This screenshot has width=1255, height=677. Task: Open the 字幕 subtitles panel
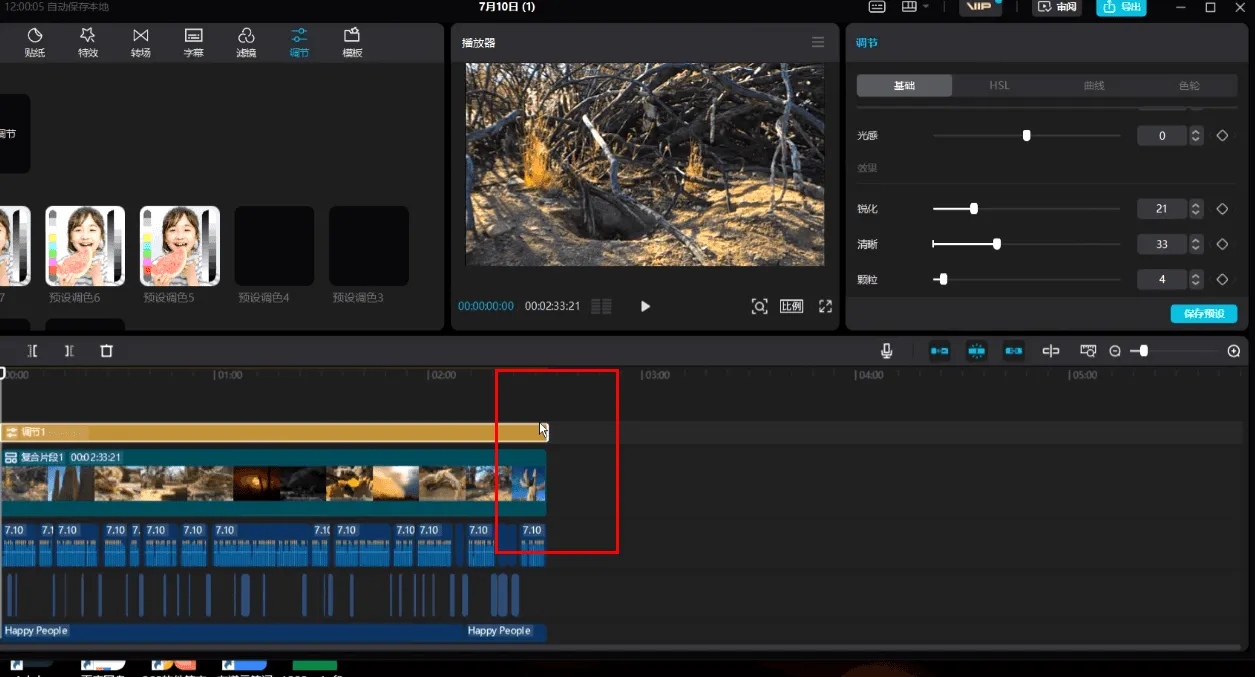point(194,42)
